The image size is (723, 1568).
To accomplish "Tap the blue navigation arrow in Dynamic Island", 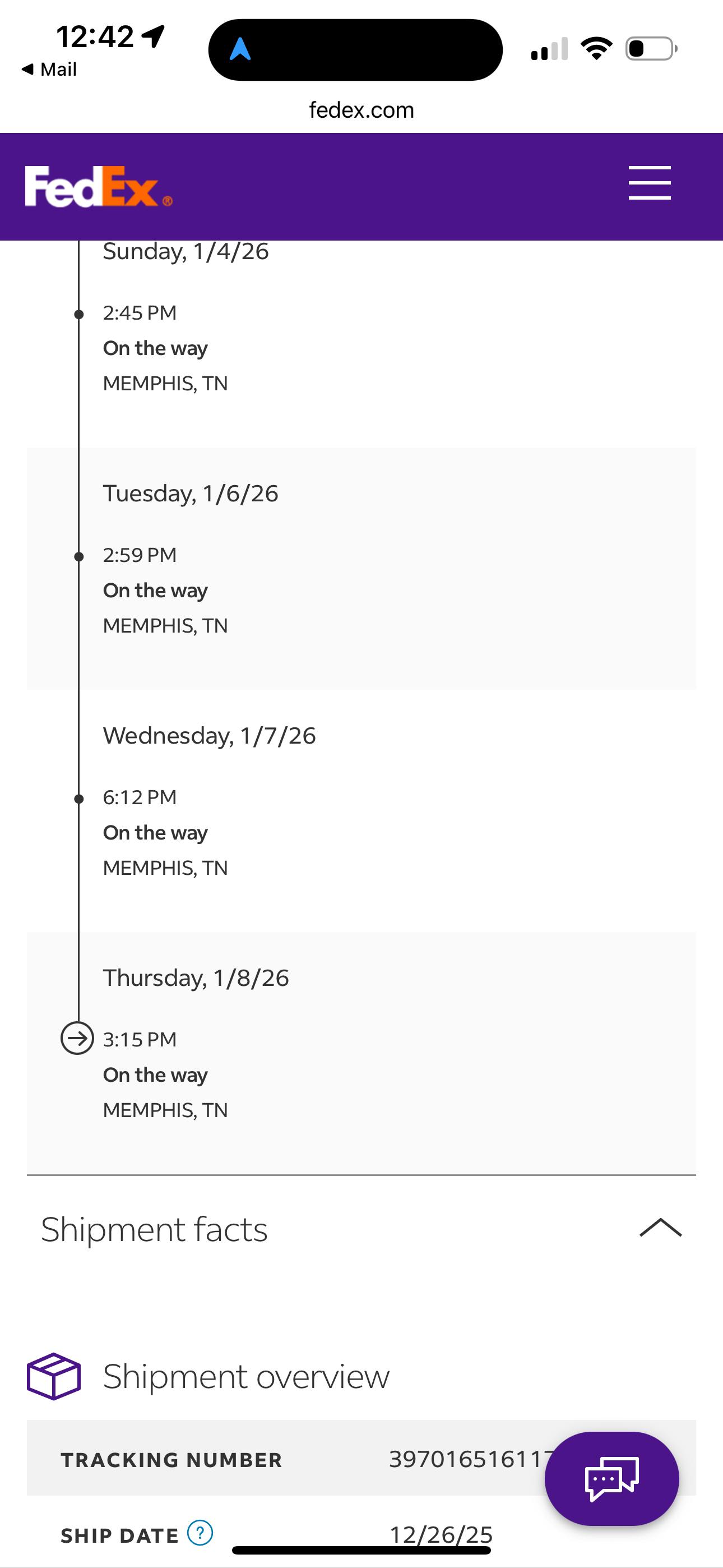I will pos(240,49).
